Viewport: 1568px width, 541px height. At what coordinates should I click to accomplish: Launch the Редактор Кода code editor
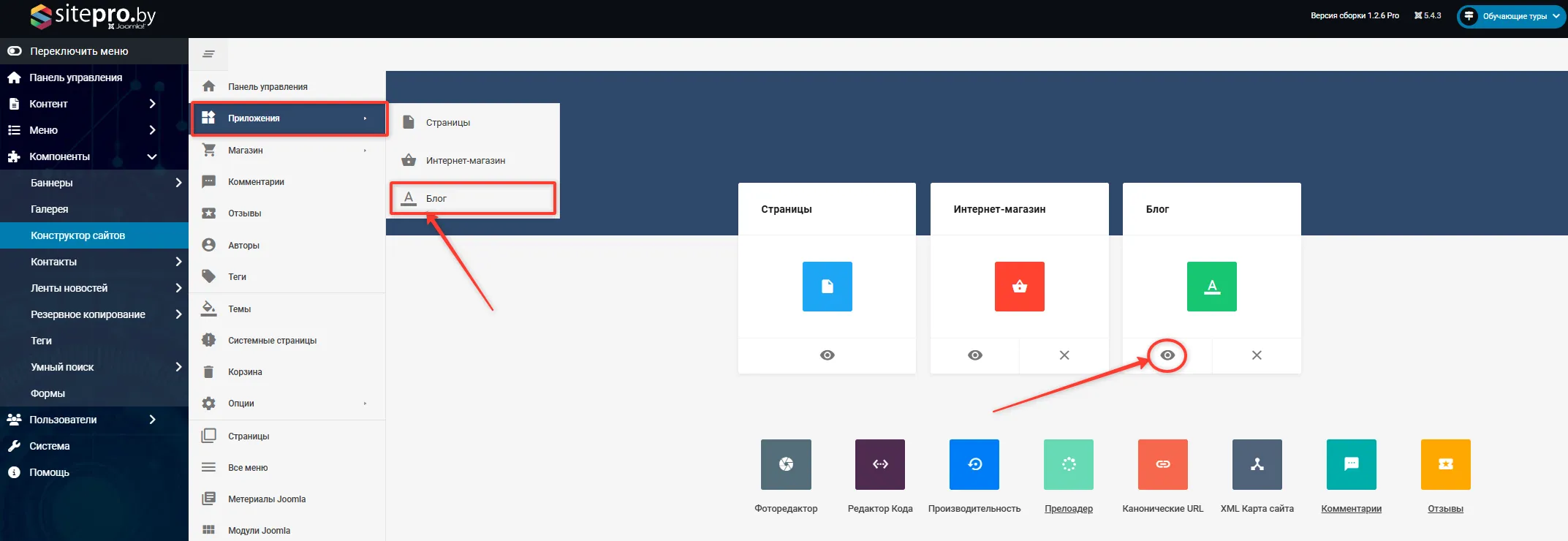tap(880, 464)
